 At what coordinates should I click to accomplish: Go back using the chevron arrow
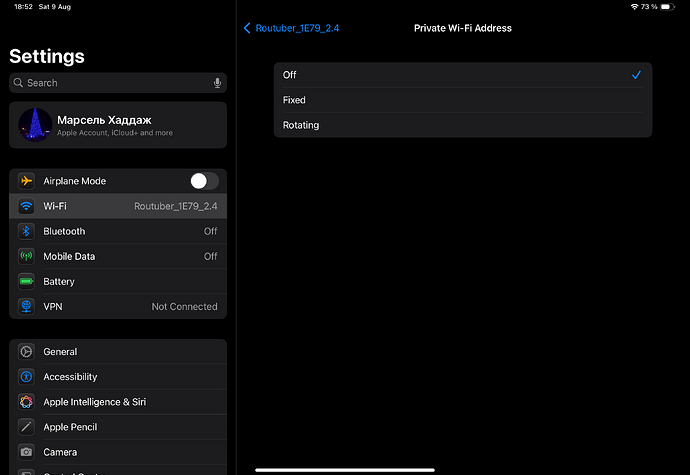pyautogui.click(x=247, y=28)
